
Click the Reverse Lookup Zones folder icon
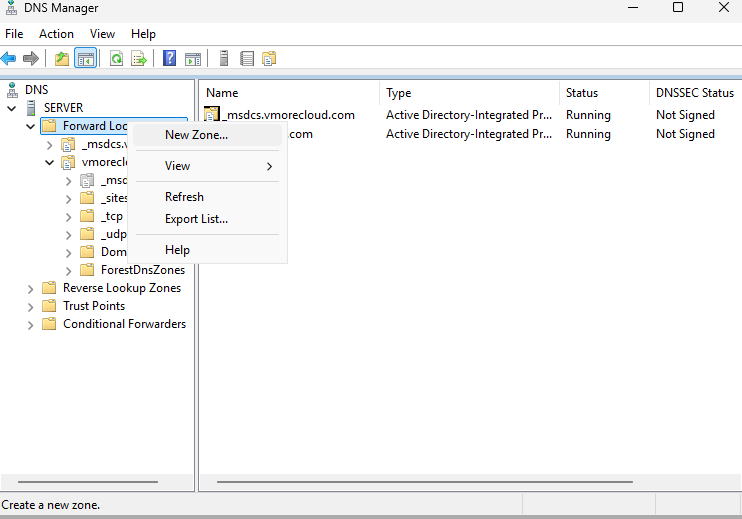pyautogui.click(x=49, y=288)
